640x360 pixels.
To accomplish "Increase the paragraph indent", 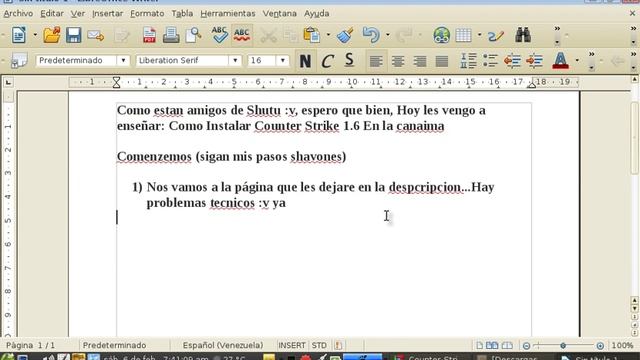I will 534,61.
